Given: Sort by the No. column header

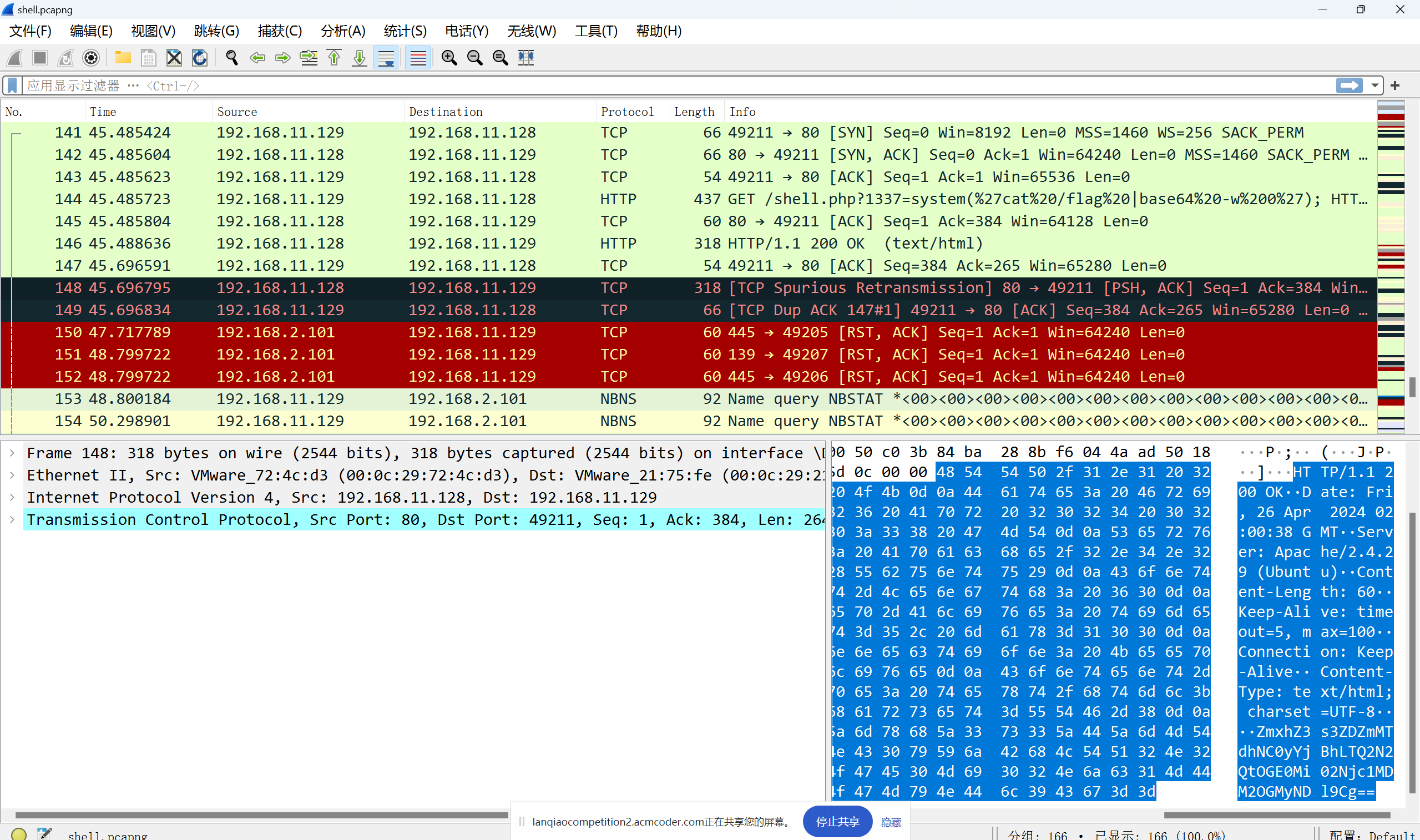Looking at the screenshot, I should click(x=43, y=112).
